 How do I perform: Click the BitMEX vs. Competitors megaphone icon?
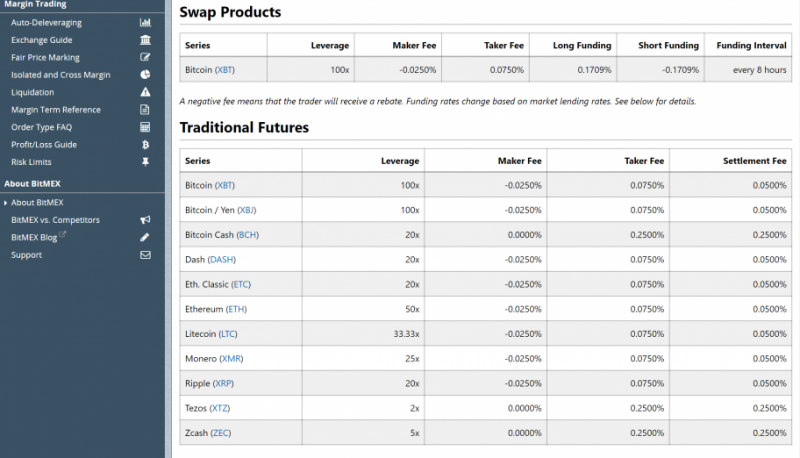point(145,220)
